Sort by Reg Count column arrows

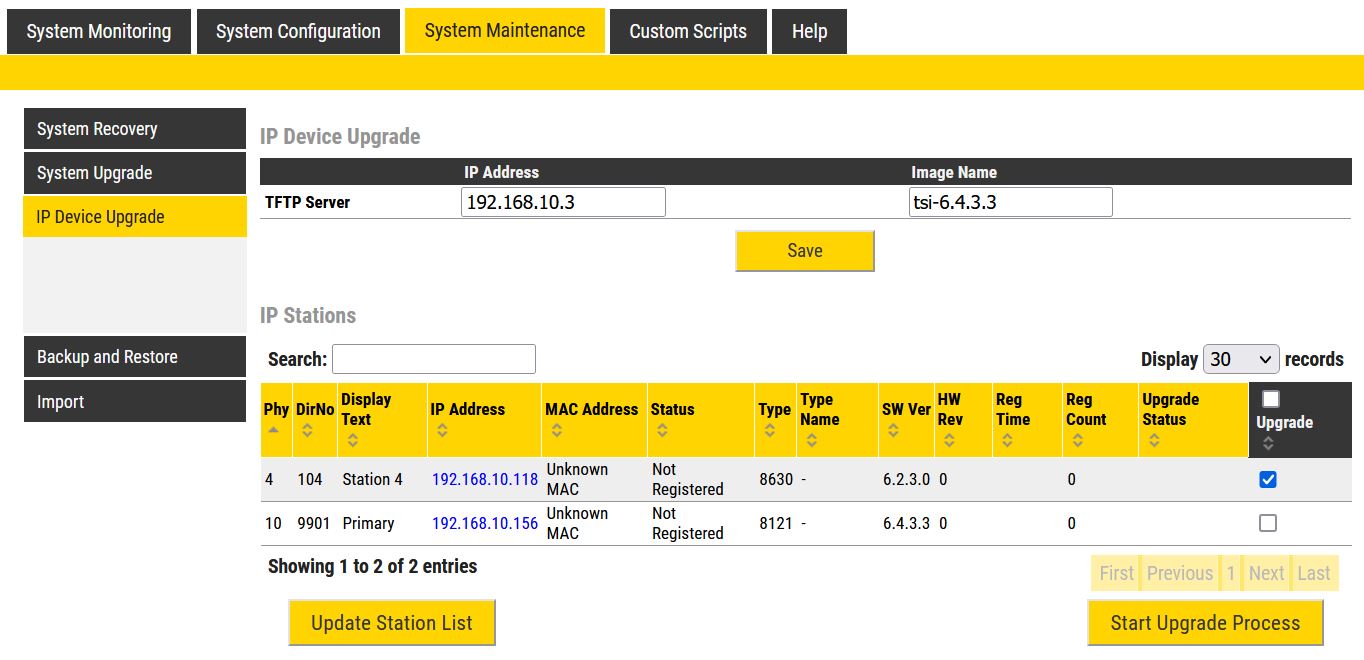point(1077,440)
